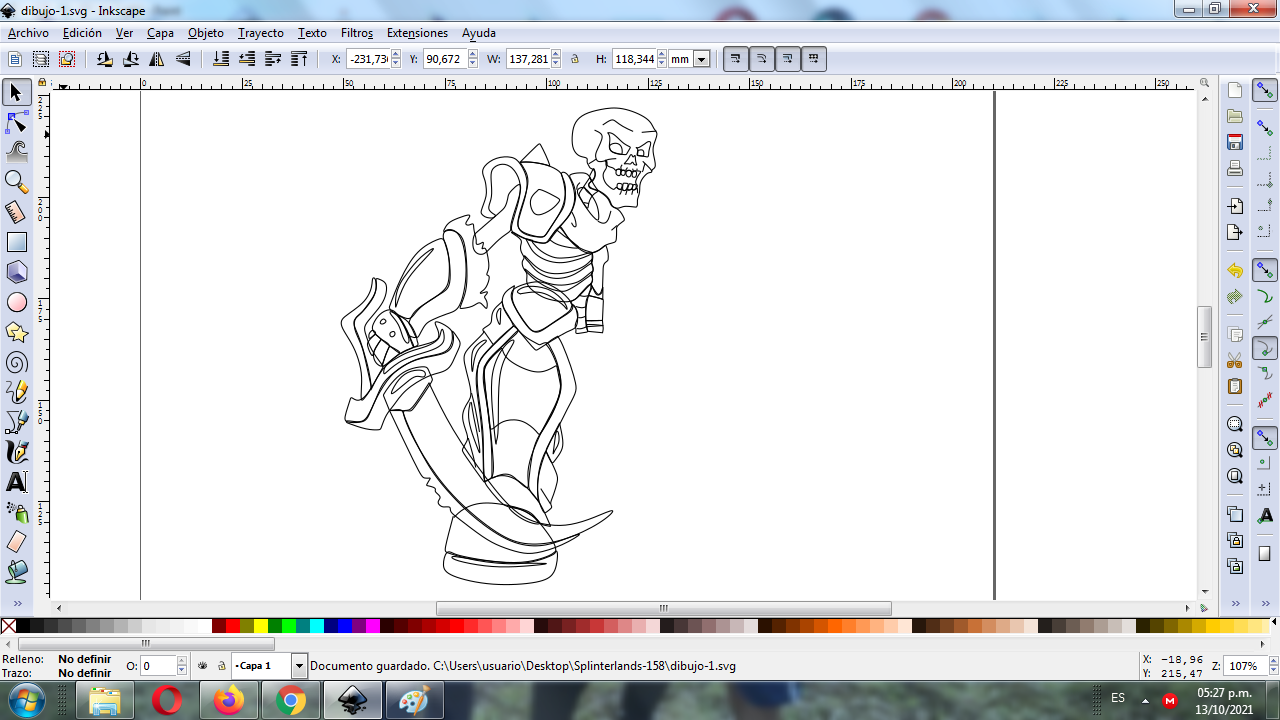Open the Archivo menu
1280x720 pixels.
28,33
